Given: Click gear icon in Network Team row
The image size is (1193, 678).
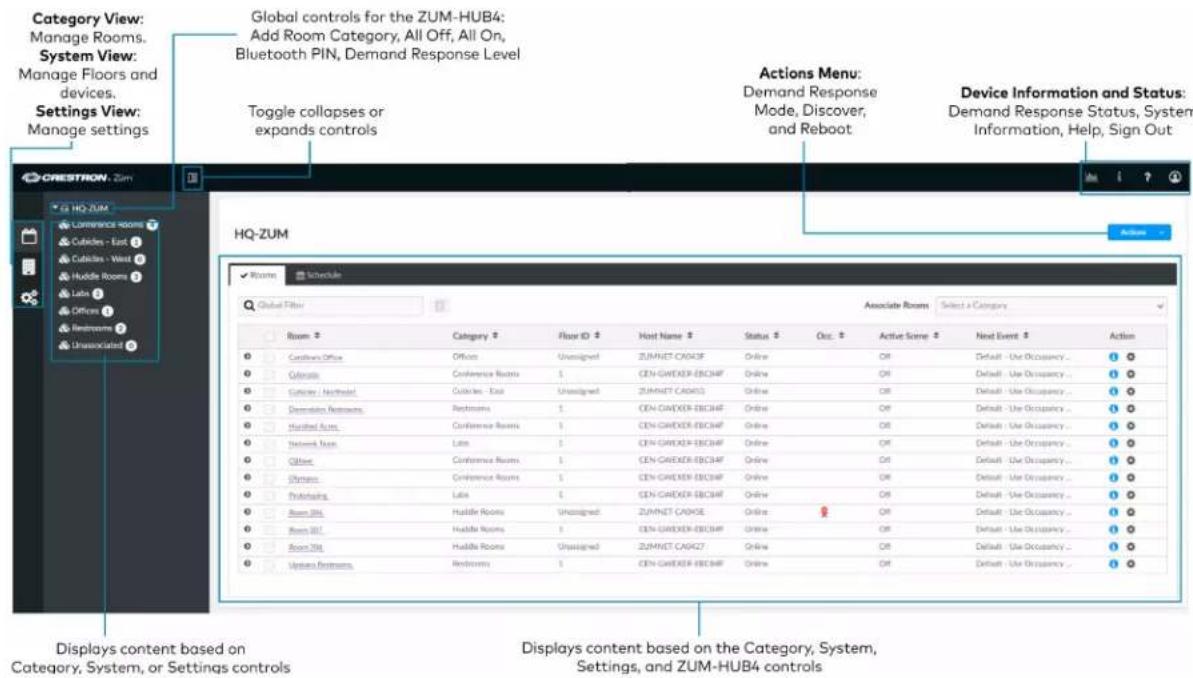Looking at the screenshot, I should (x=1131, y=443).
